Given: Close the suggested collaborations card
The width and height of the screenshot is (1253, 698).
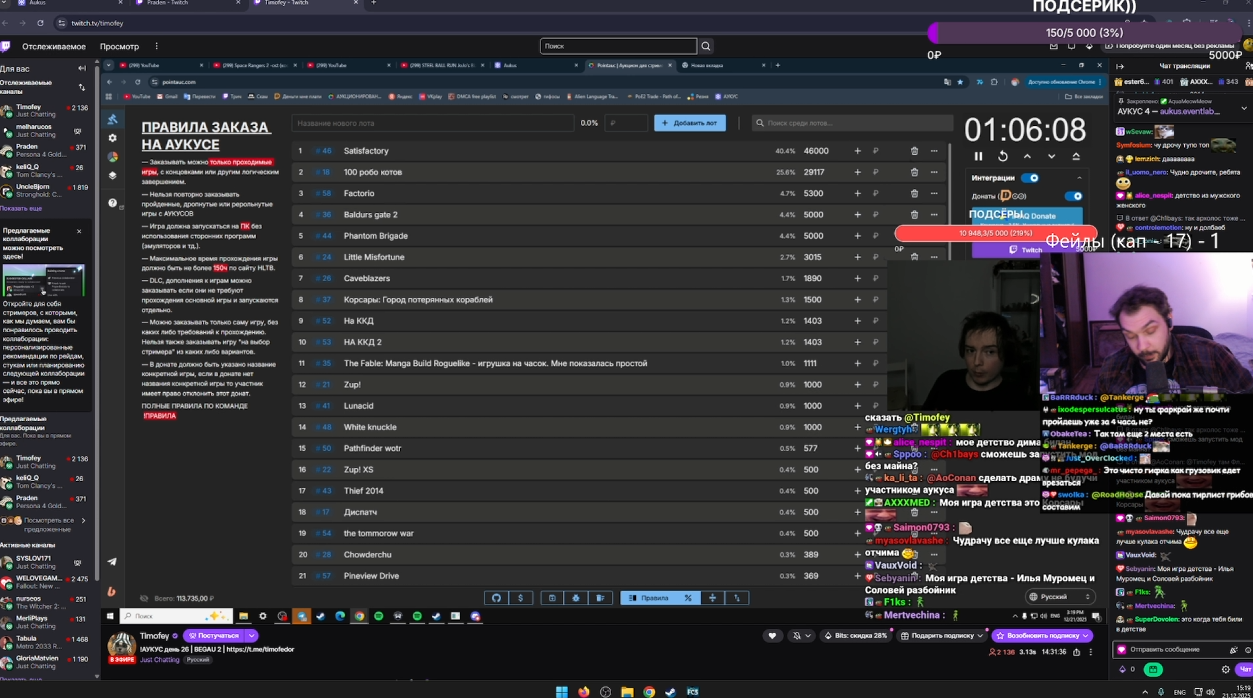Looking at the screenshot, I should pyautogui.click(x=79, y=231).
